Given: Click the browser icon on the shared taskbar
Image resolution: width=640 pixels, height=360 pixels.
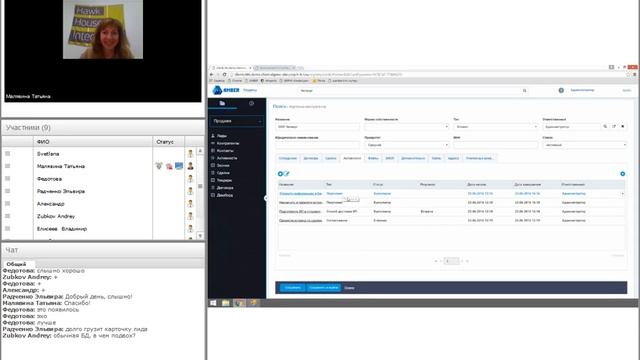Looking at the screenshot, I should 240,303.
